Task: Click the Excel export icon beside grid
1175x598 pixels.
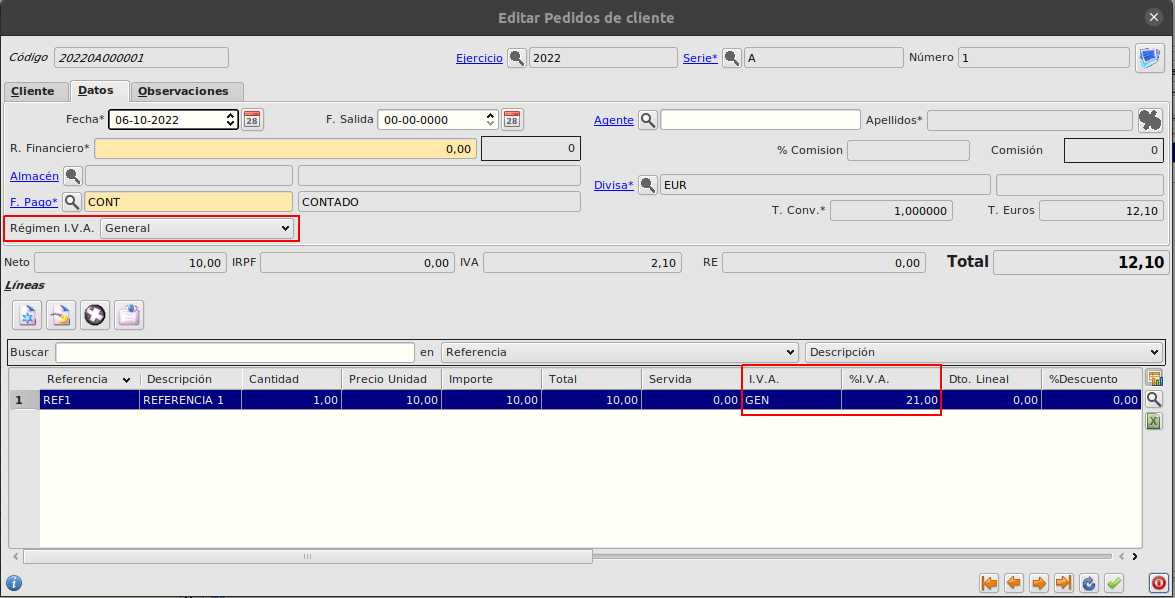Action: coord(1154,421)
